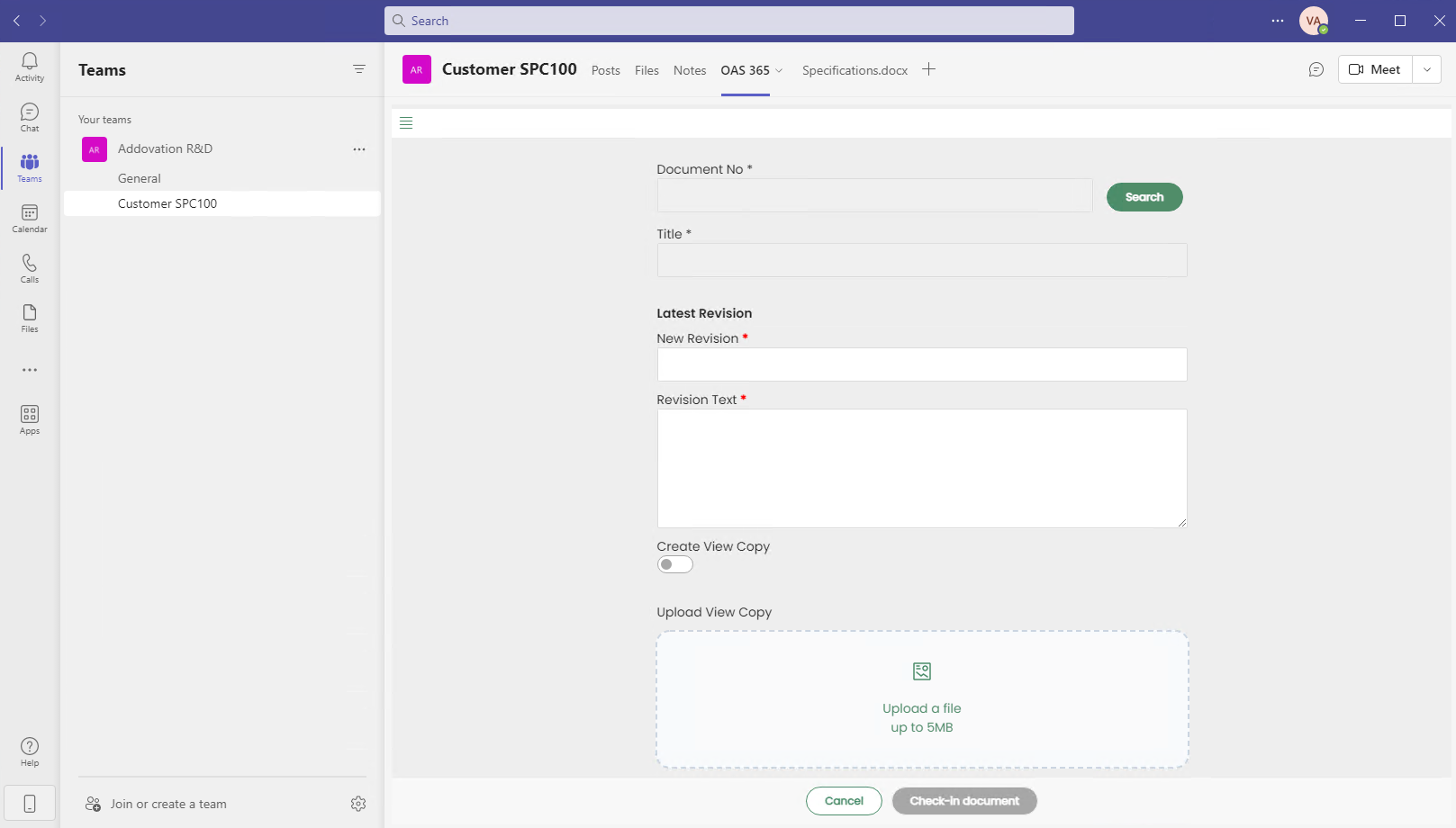This screenshot has height=828, width=1456.
Task: Click in the New Revision field
Action: click(921, 364)
